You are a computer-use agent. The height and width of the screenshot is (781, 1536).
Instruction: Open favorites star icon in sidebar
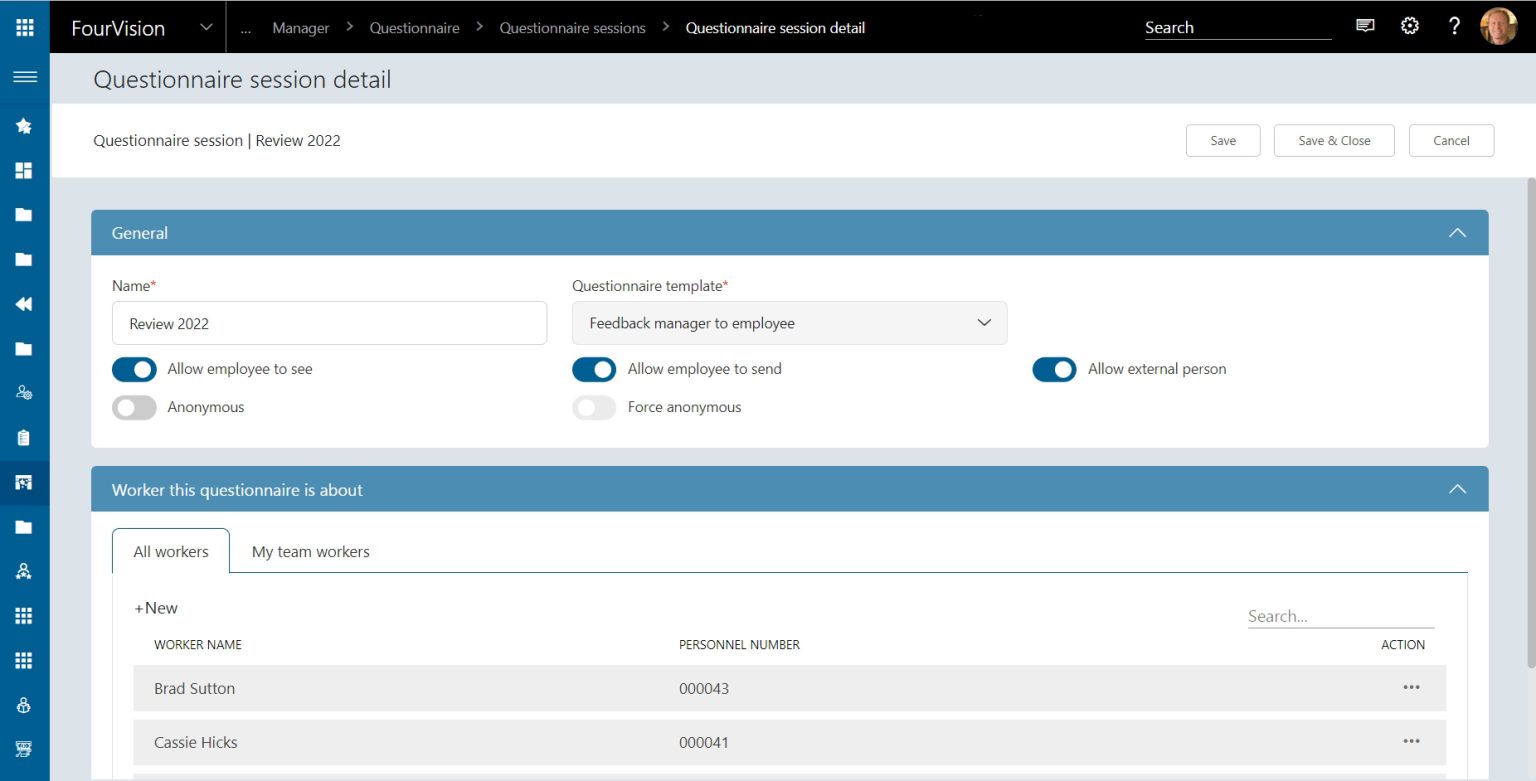tap(24, 126)
